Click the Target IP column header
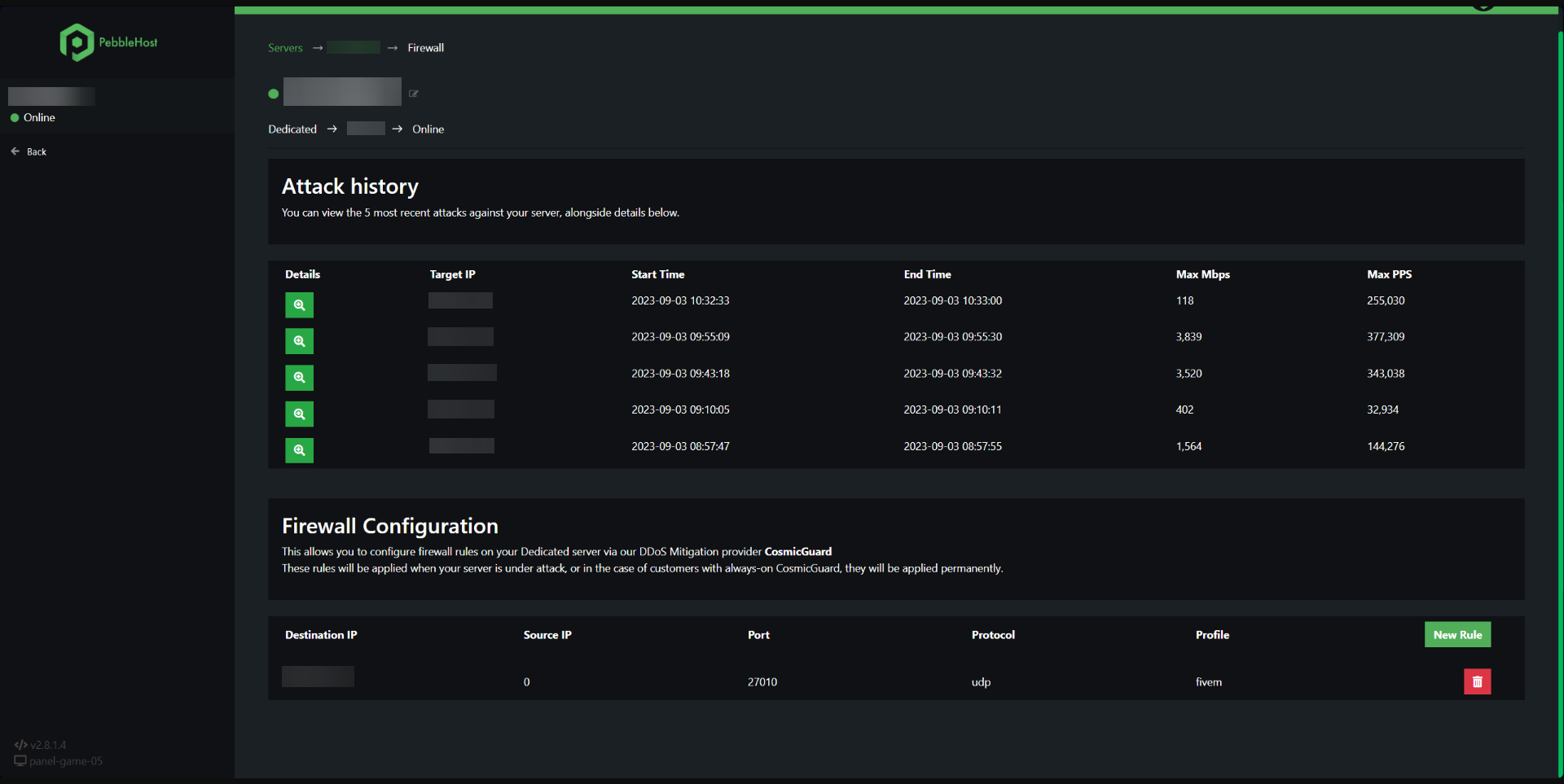 click(x=452, y=274)
